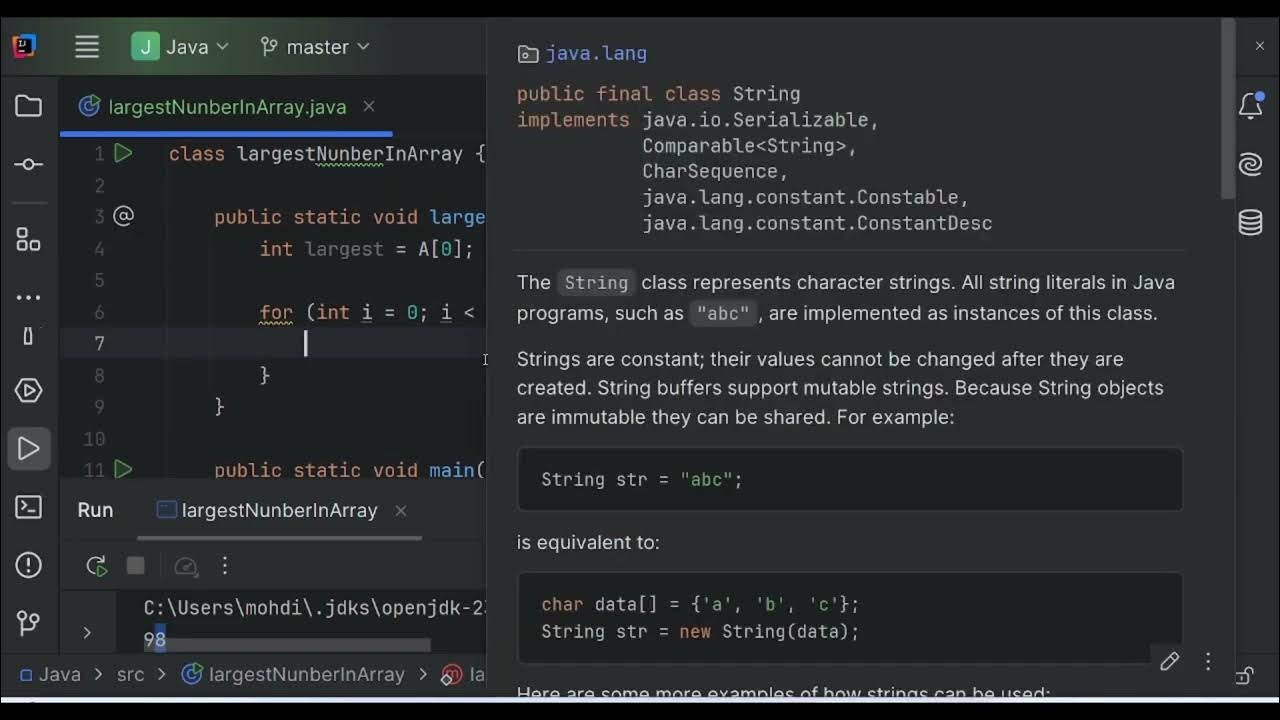Click the horizontal scrollbar in console
This screenshot has height=720, width=1280.
click(x=288, y=645)
